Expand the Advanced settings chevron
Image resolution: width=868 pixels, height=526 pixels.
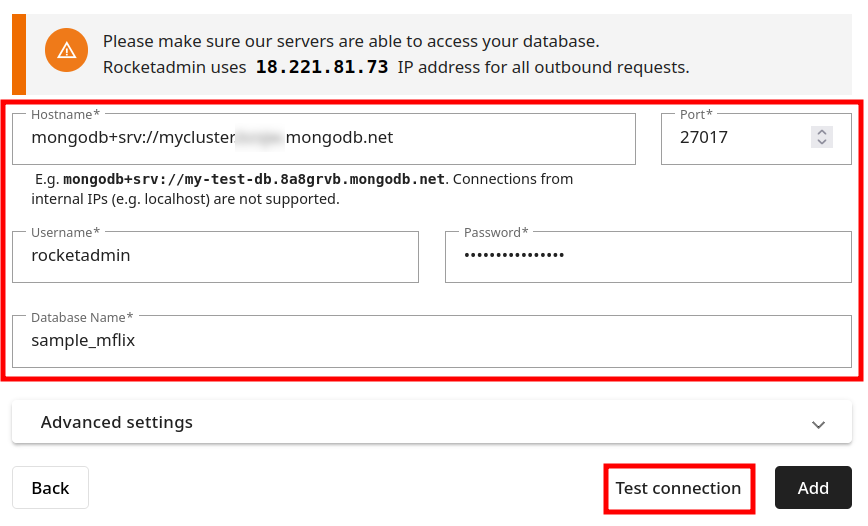(818, 423)
